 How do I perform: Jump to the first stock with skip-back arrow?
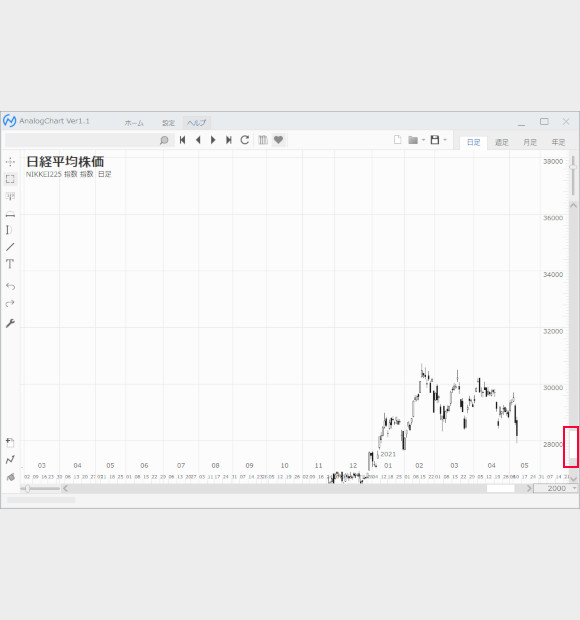pos(183,140)
